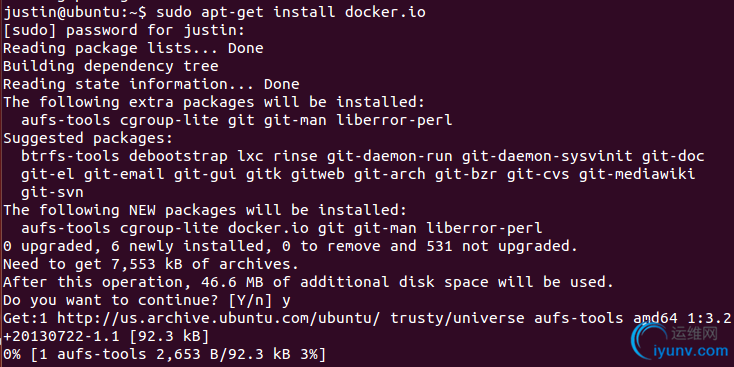Screen dimensions: 734x367
Task: Click the 'btrfs-tools' suggested package name
Action: 70,156
